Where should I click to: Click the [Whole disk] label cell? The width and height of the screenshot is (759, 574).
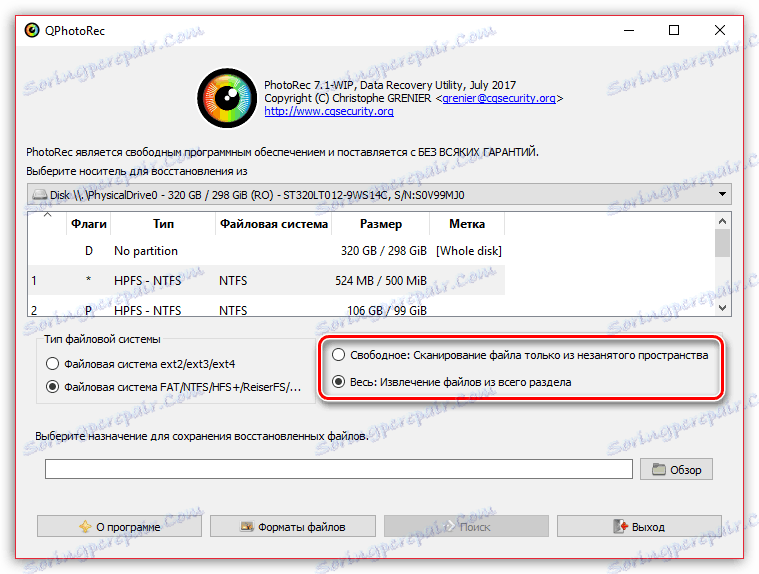pos(469,251)
